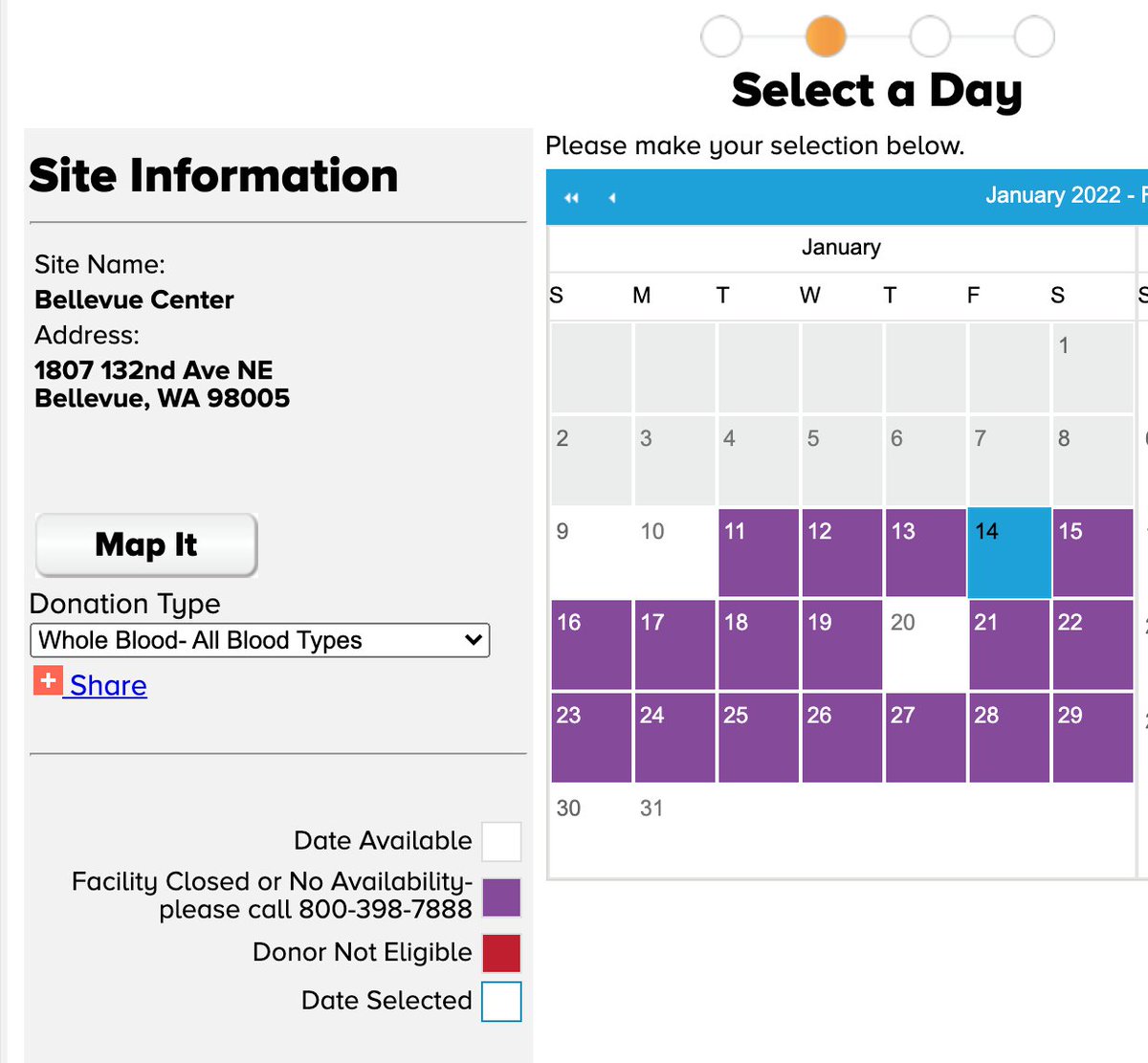The image size is (1148, 1063).
Task: Select the second orange progress step circle
Action: click(x=826, y=36)
